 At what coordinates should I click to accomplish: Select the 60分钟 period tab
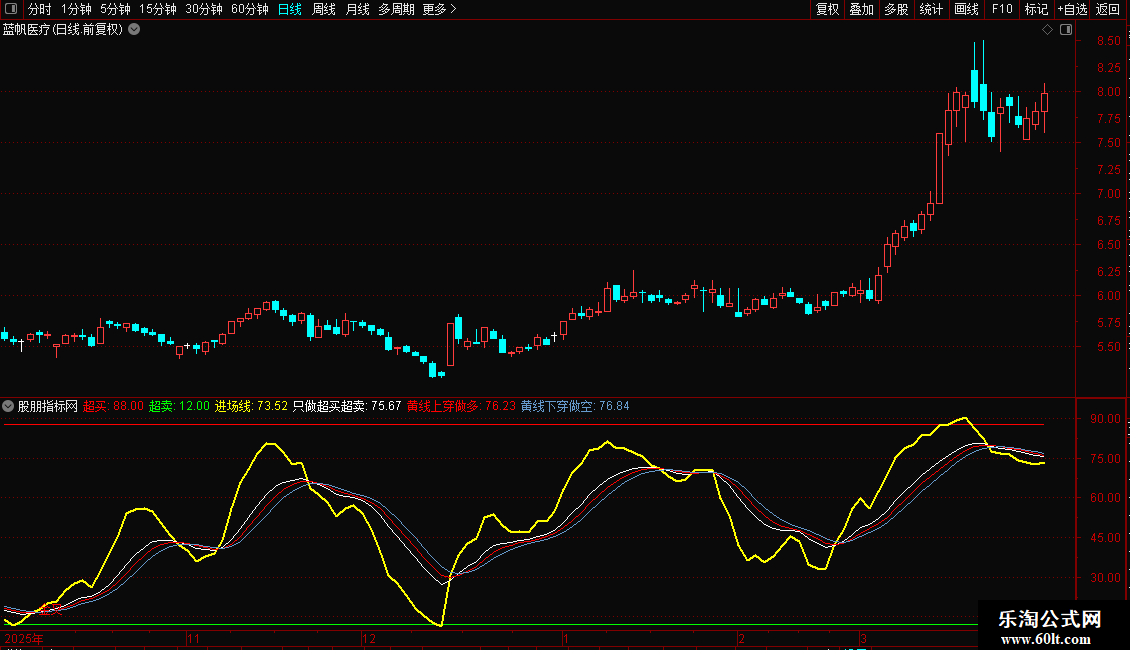(249, 9)
